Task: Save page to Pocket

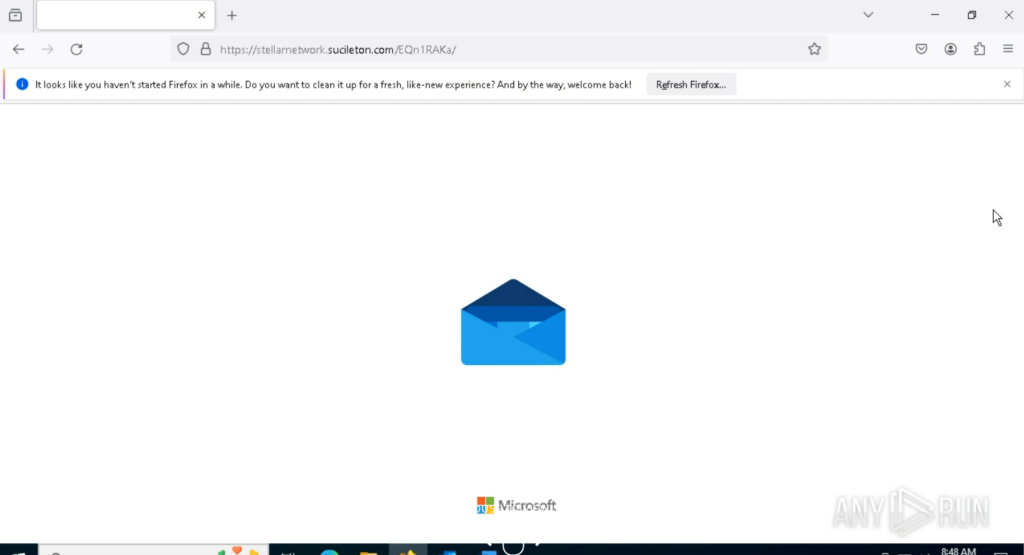Action: click(x=921, y=49)
